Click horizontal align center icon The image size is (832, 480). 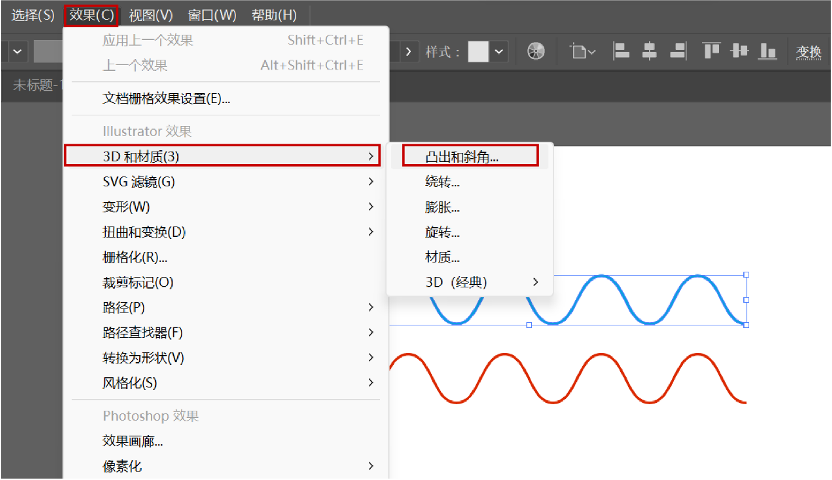pos(649,51)
